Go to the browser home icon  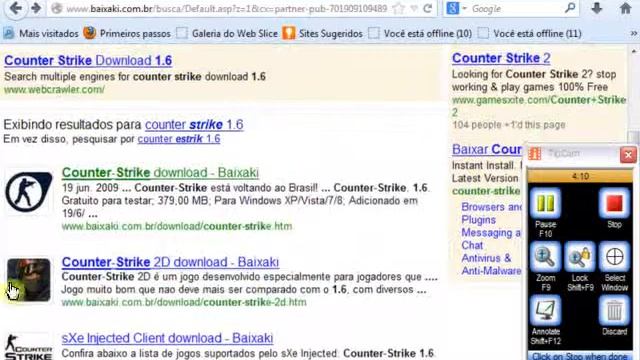pyautogui.click(x=625, y=8)
